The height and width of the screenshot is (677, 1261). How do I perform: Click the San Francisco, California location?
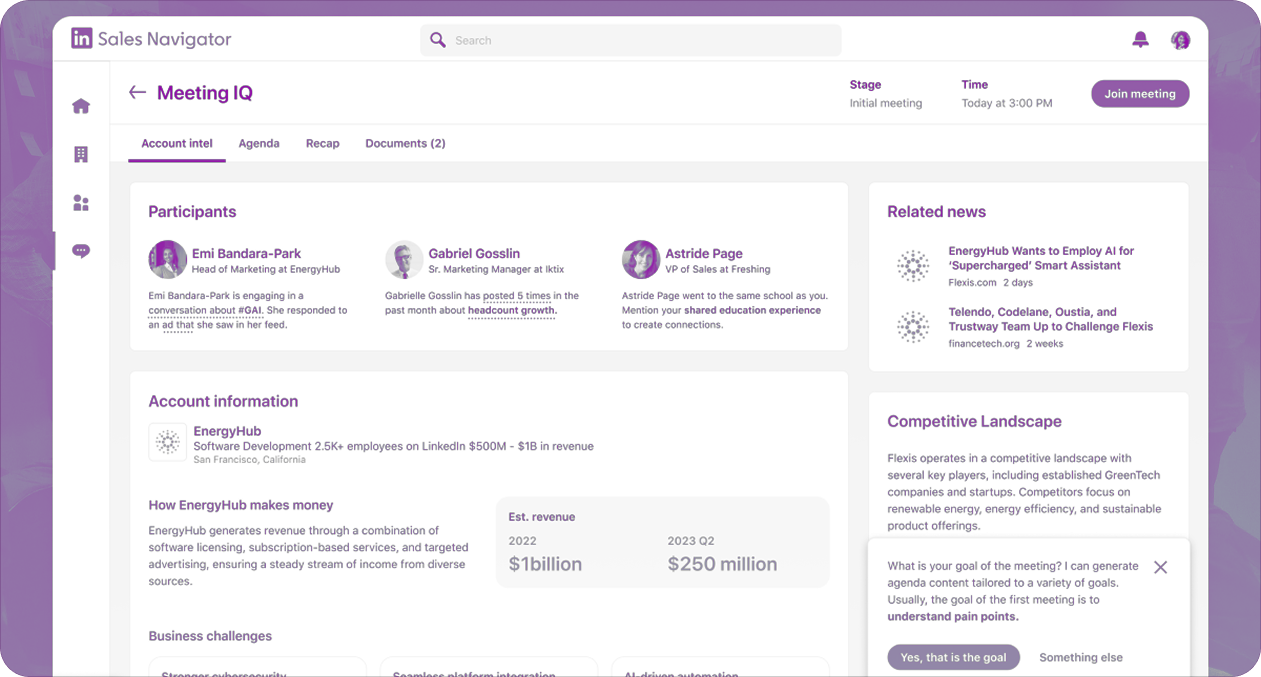249,460
